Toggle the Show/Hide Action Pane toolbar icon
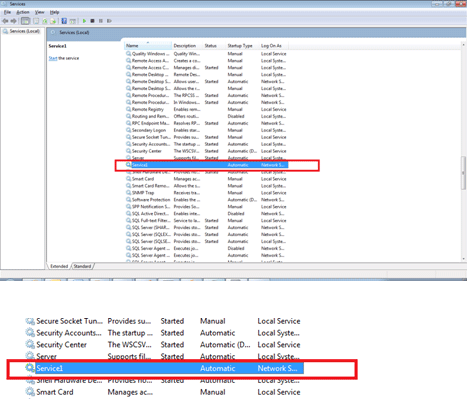467x399 pixels. click(x=72, y=21)
